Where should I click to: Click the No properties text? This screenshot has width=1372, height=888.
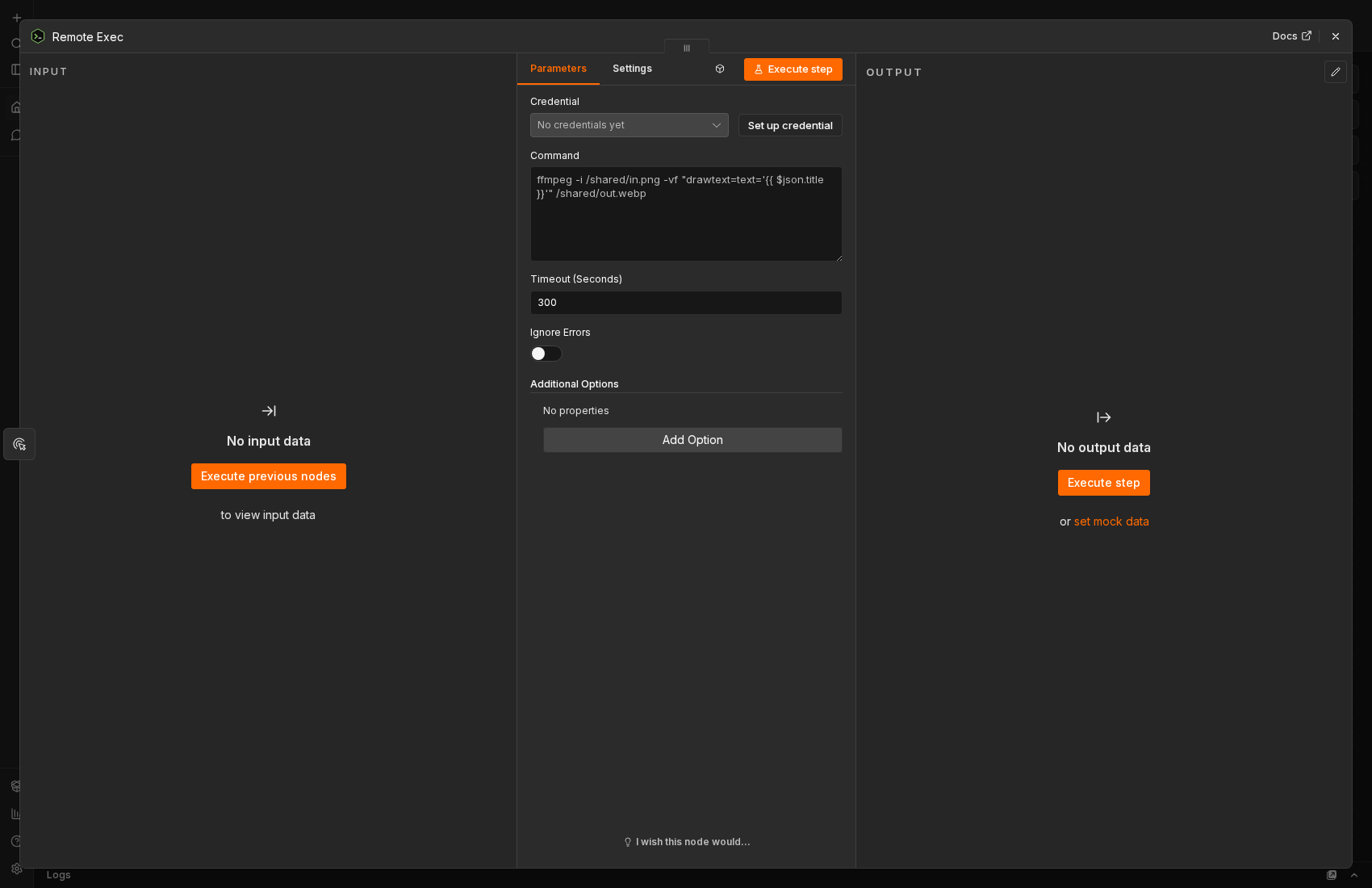pyautogui.click(x=576, y=411)
